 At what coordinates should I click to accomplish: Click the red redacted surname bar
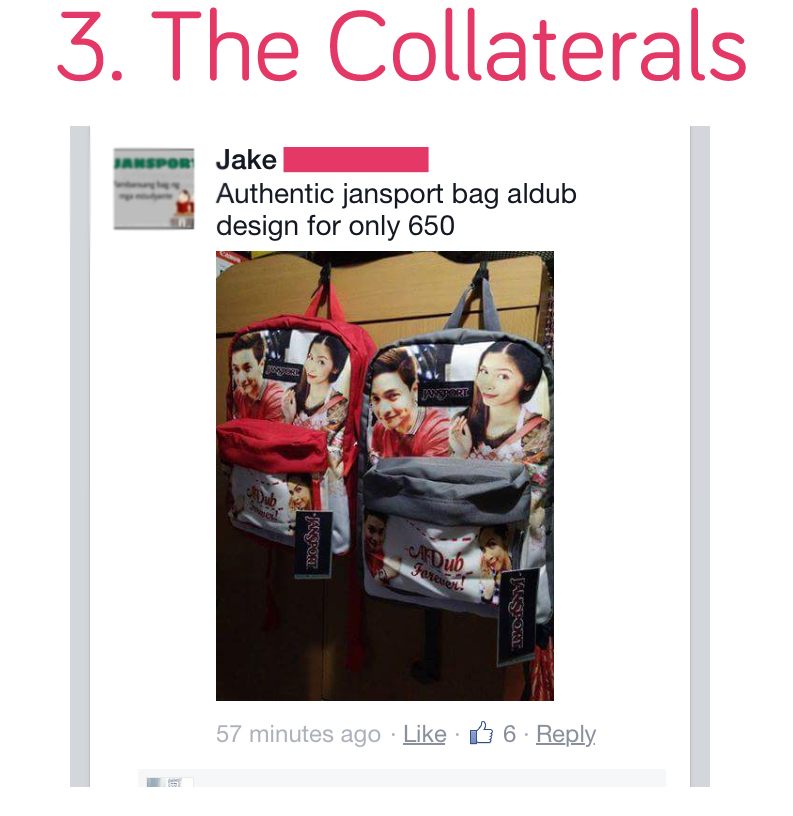pyautogui.click(x=356, y=159)
